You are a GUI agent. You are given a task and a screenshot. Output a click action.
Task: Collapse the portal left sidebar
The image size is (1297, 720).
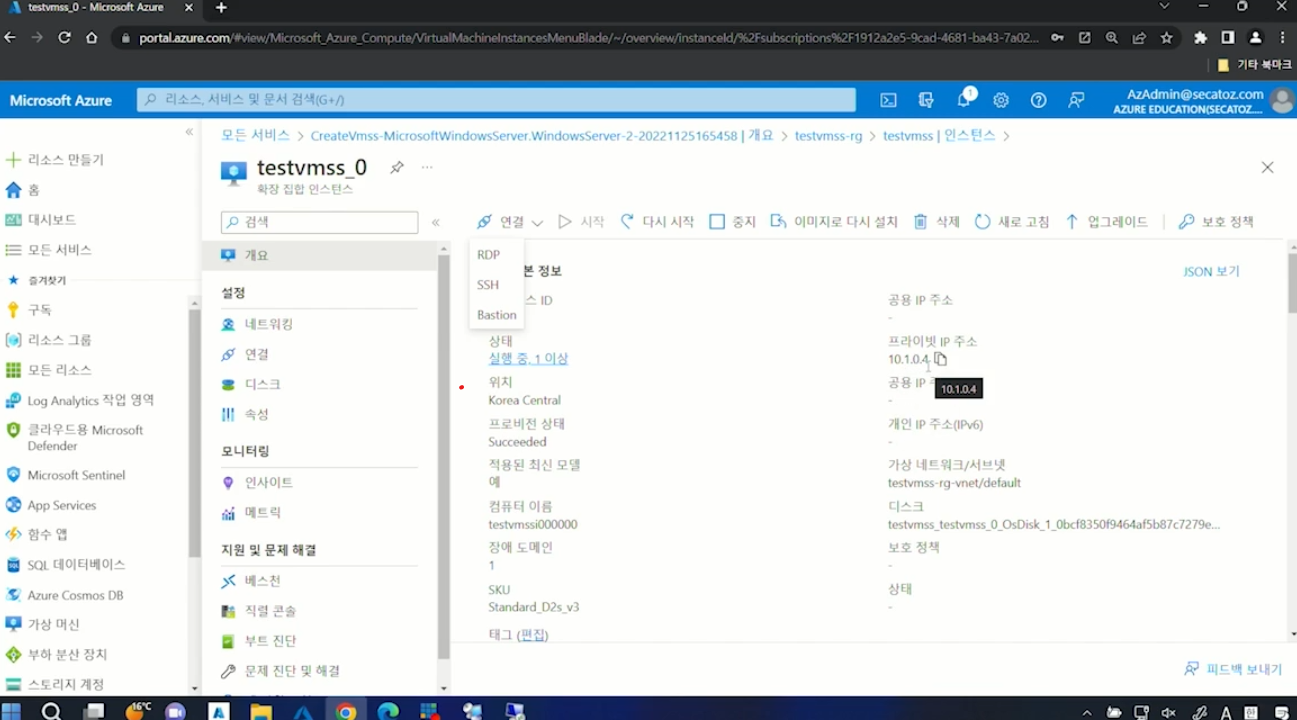point(189,132)
